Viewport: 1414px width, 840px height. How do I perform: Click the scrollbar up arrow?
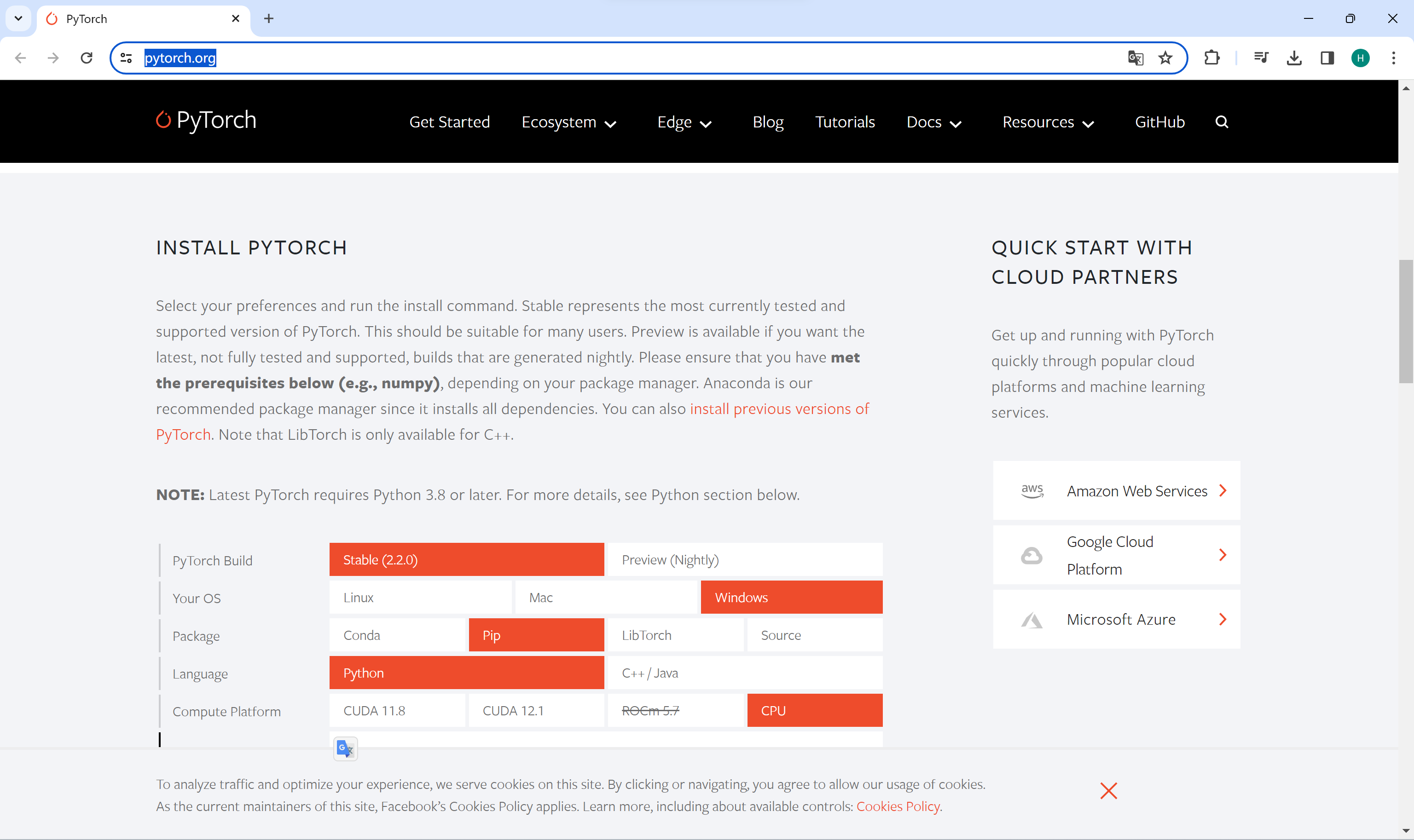click(1406, 88)
